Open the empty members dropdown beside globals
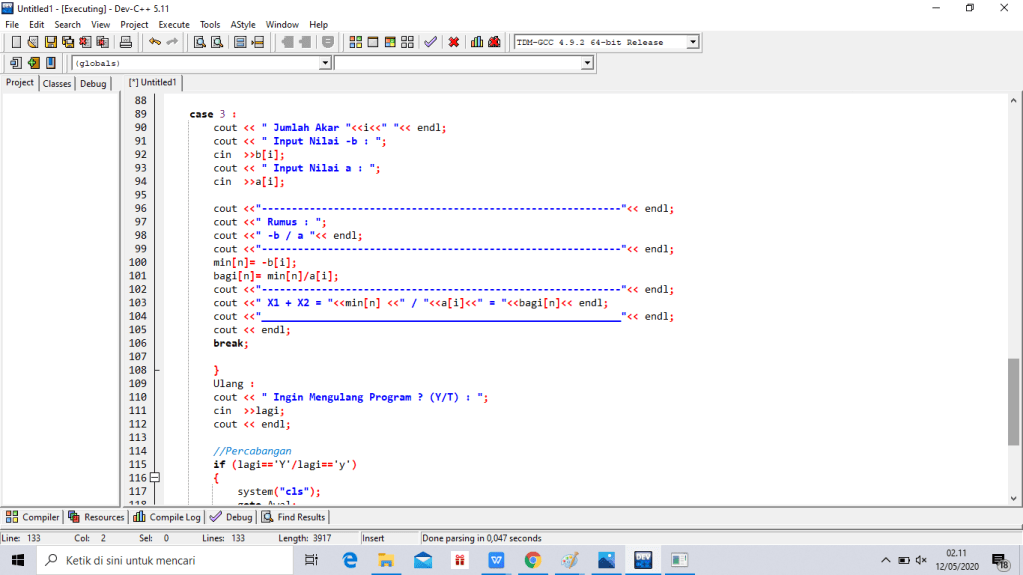 click(587, 63)
